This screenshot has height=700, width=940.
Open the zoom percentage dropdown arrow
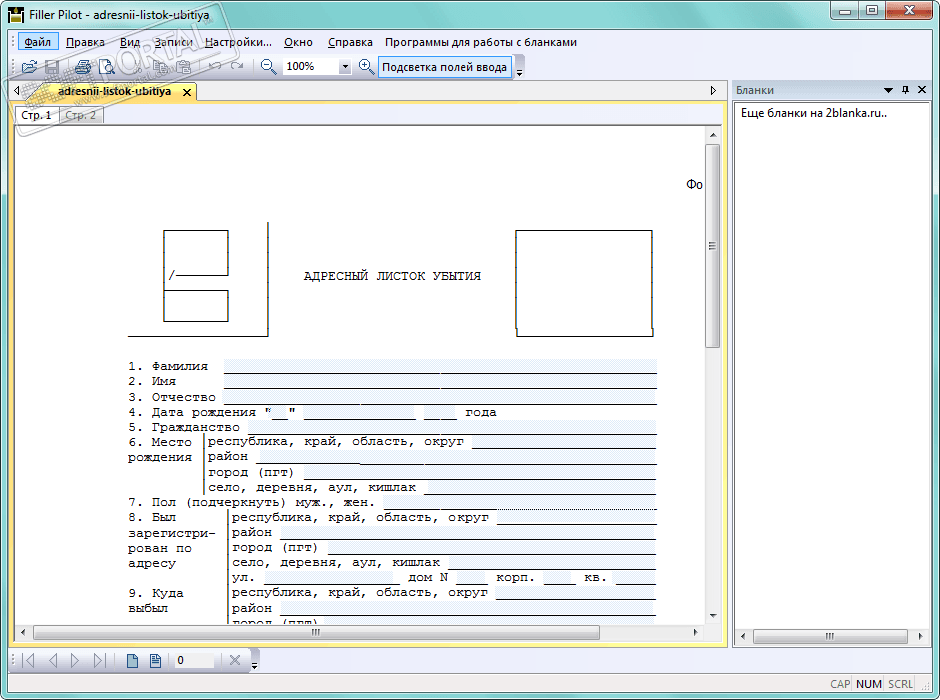(345, 67)
